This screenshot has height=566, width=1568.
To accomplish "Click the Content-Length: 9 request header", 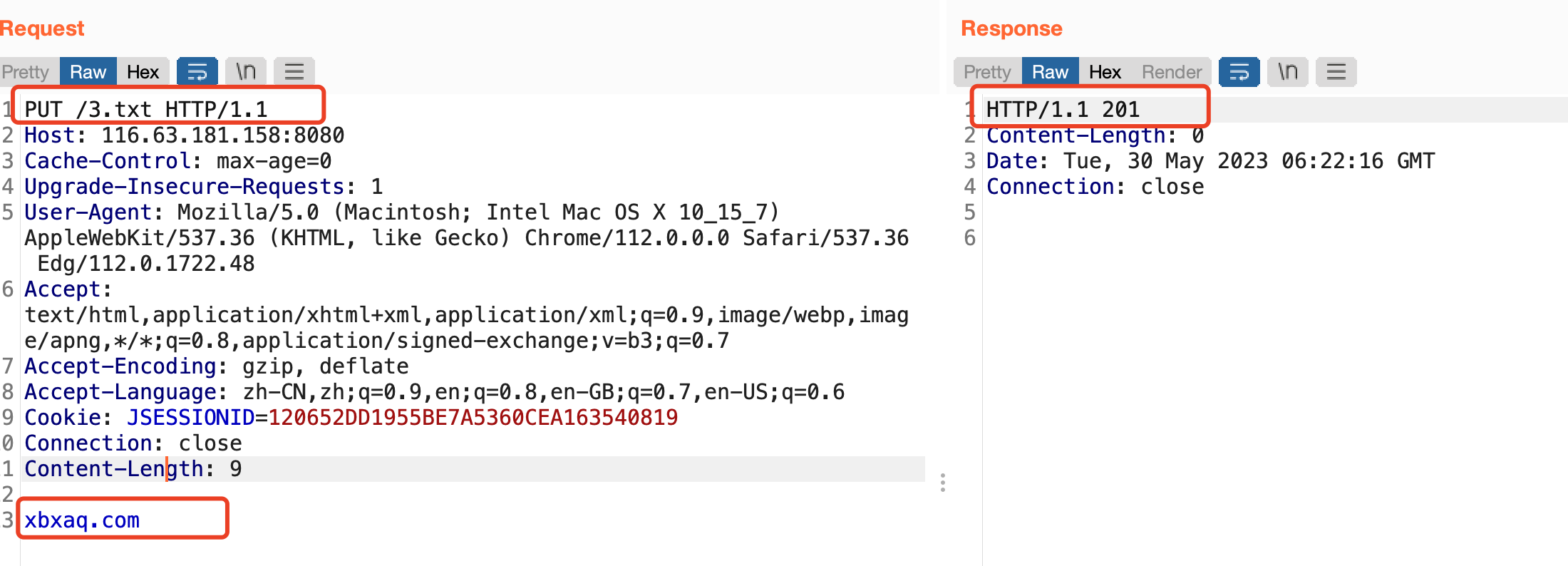I will (x=133, y=469).
